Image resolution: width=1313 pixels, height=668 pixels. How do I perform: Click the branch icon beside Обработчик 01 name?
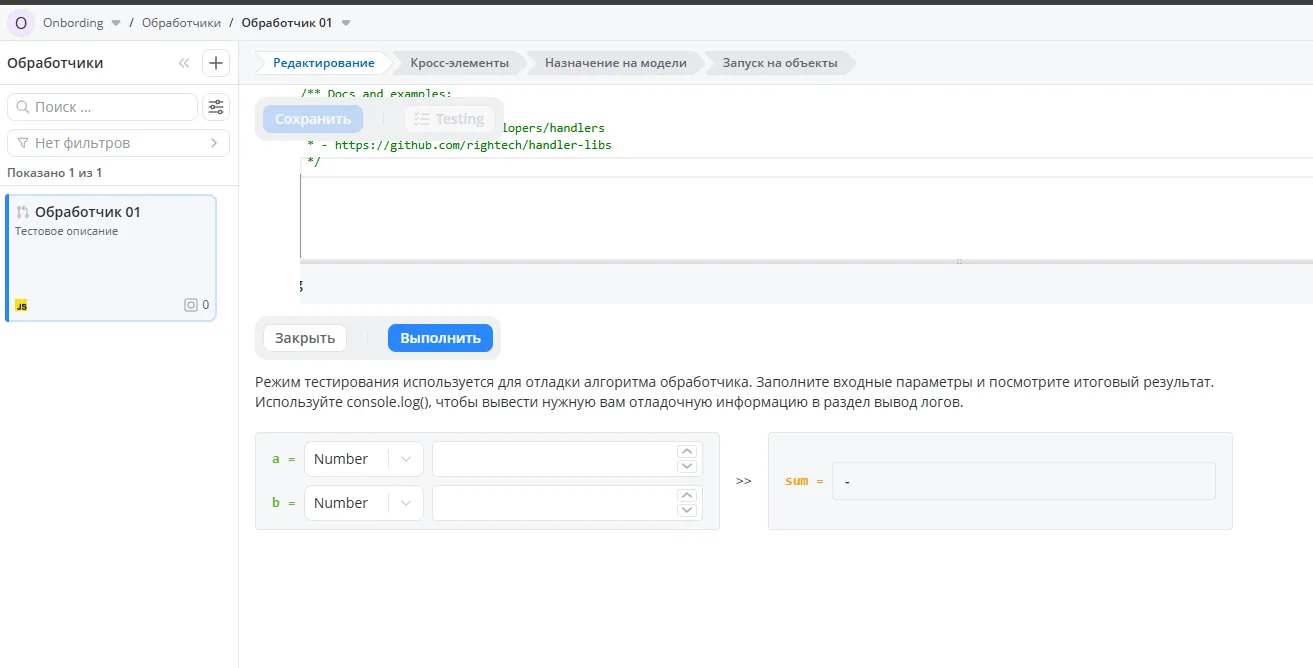click(x=24, y=211)
